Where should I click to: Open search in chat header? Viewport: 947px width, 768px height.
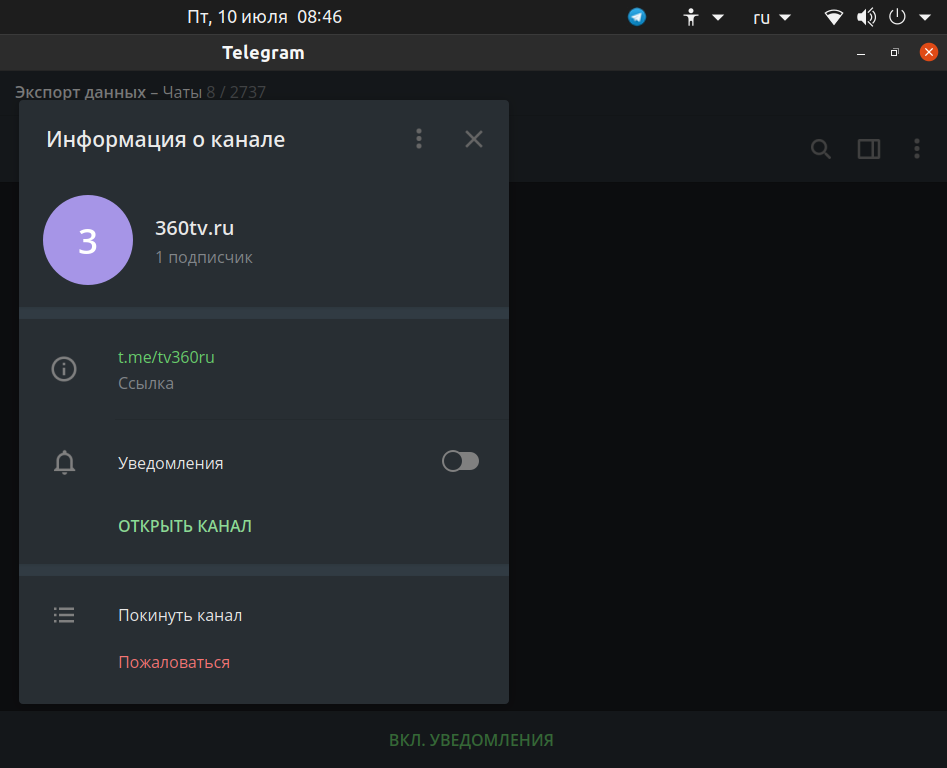[820, 149]
